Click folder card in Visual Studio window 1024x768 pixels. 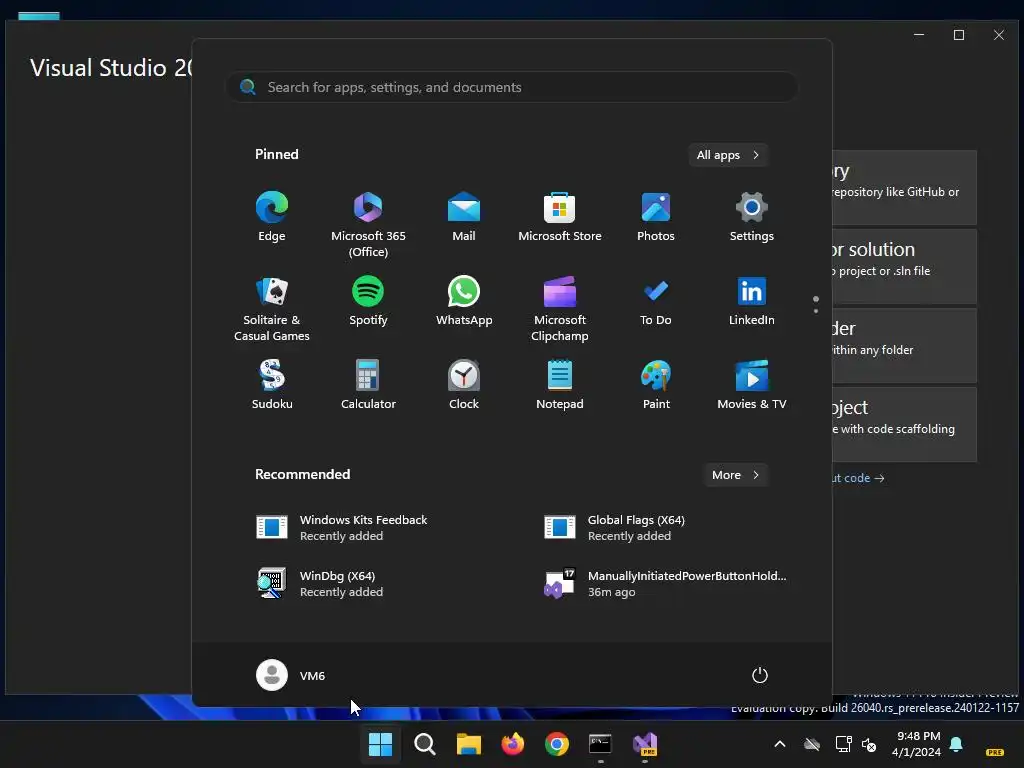tap(904, 345)
